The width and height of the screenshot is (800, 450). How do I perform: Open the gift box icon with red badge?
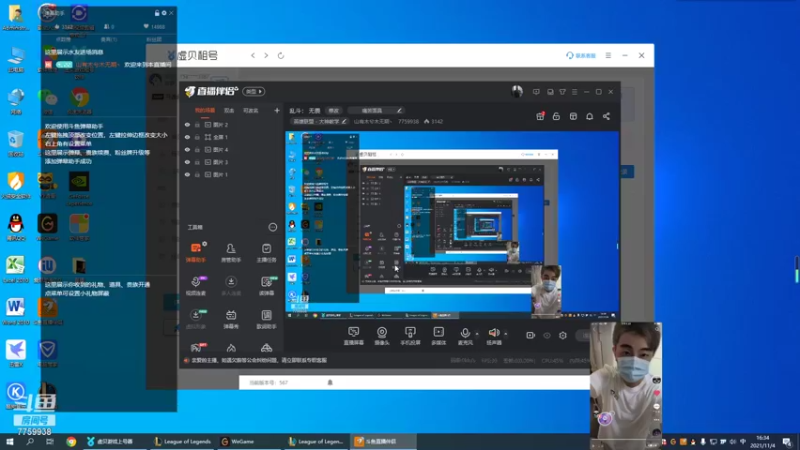[540, 116]
